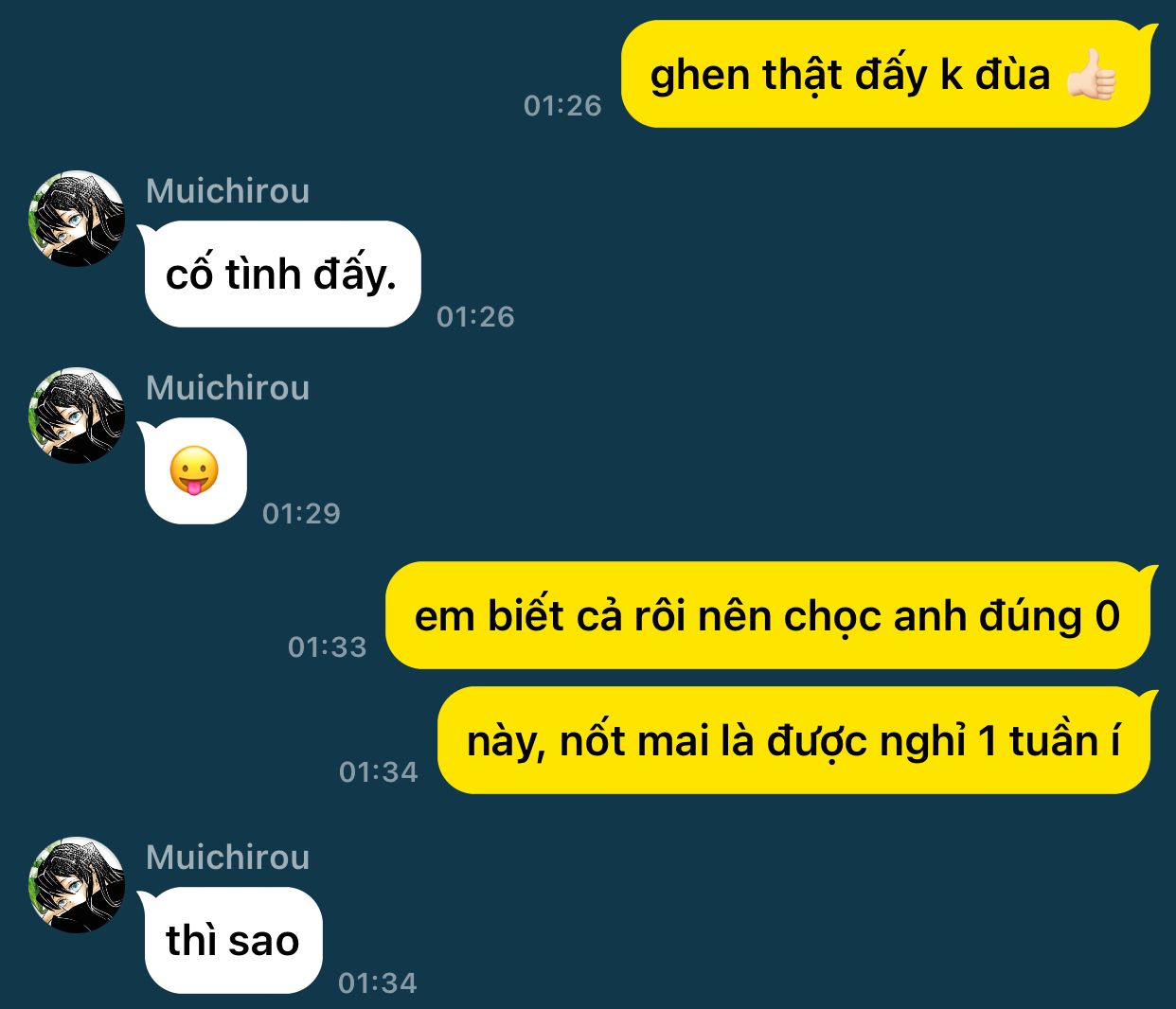Tap the thumbs-up emoji in the top message
Screen dimensions: 1176x1009
click(1091, 75)
